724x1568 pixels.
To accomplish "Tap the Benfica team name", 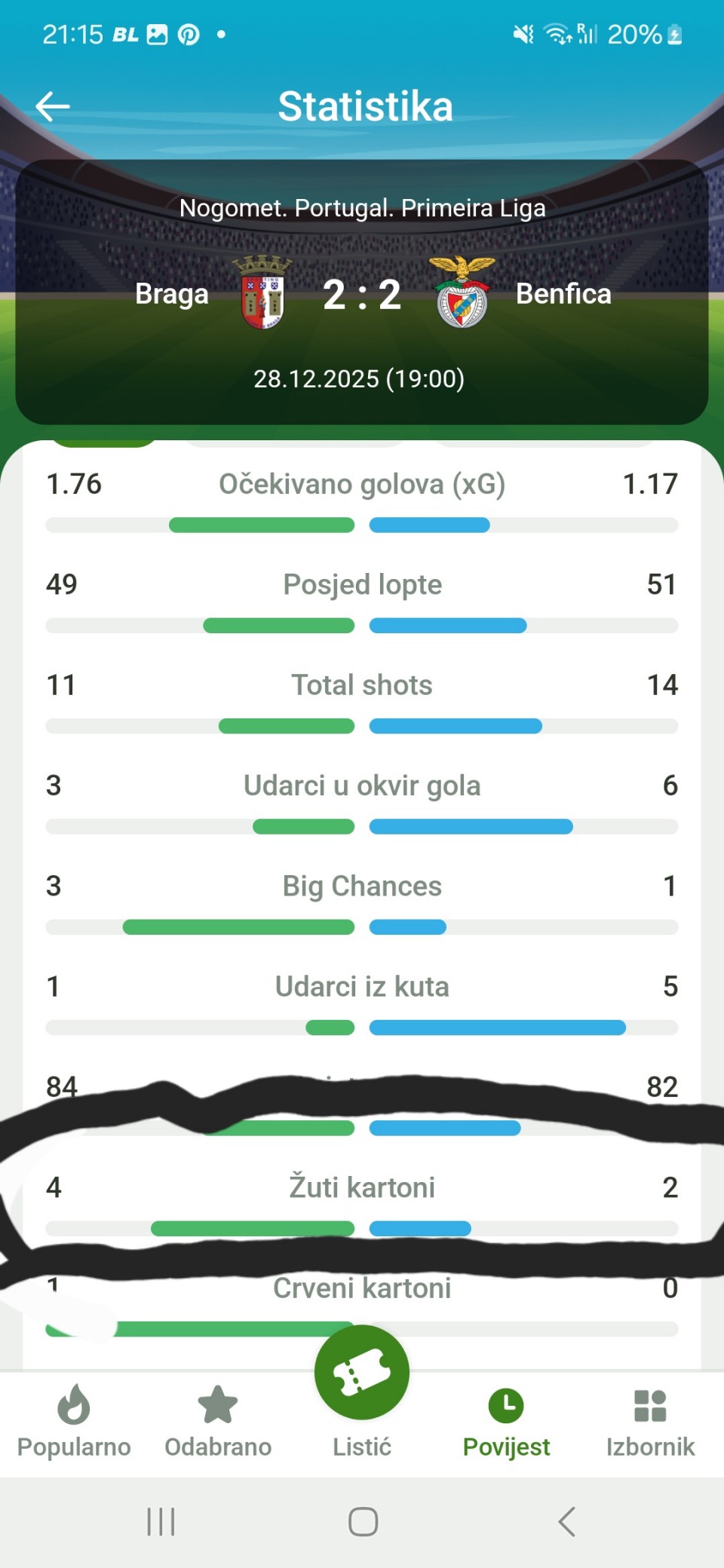I will click(563, 294).
